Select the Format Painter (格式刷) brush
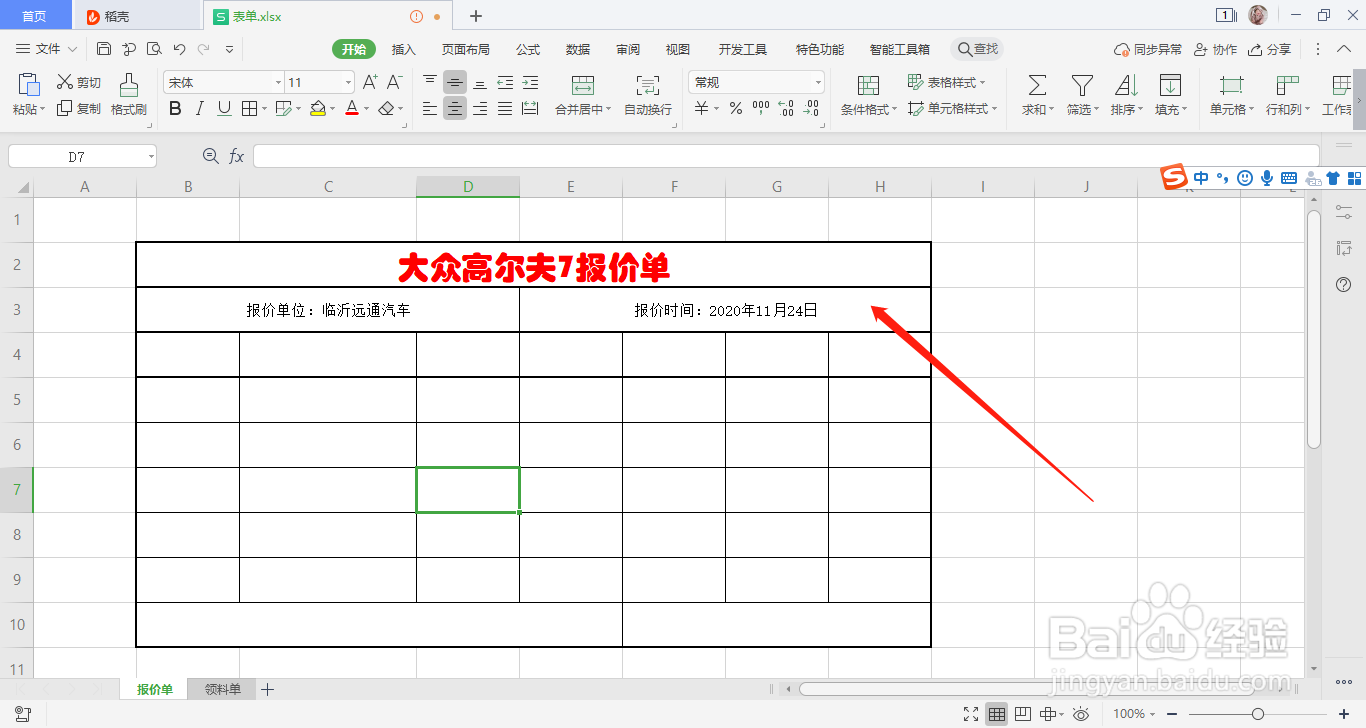Viewport: 1366px width, 728px height. coord(129,85)
